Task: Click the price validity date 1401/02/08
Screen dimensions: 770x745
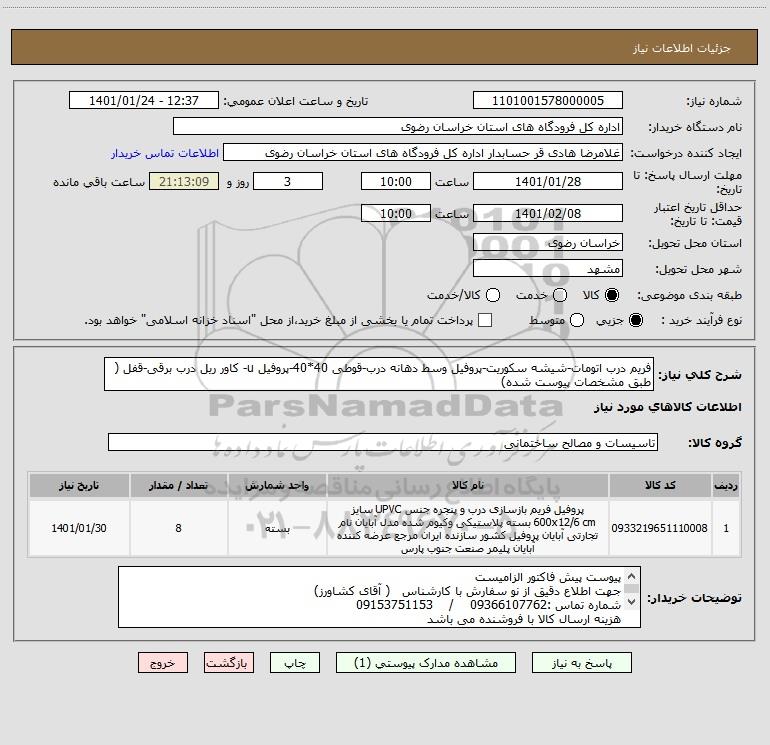Action: coord(548,214)
